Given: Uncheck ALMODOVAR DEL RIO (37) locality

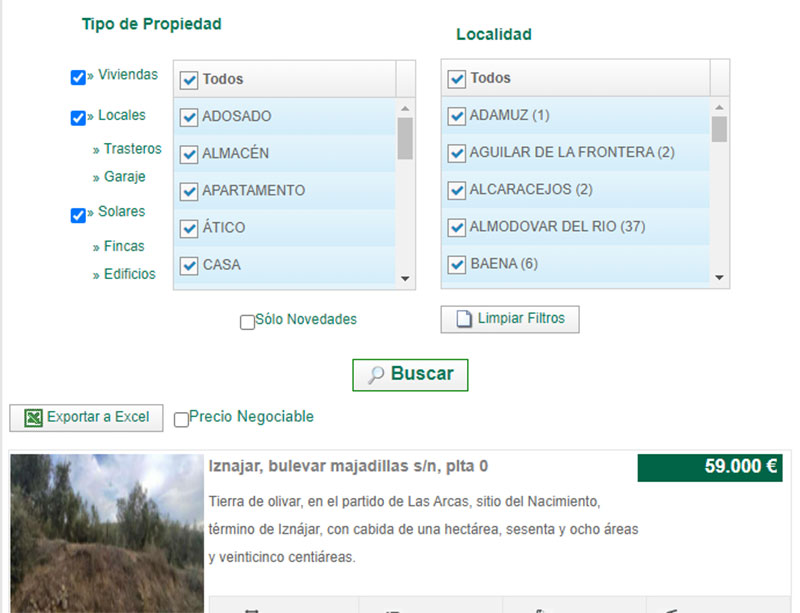Looking at the screenshot, I should (457, 227).
